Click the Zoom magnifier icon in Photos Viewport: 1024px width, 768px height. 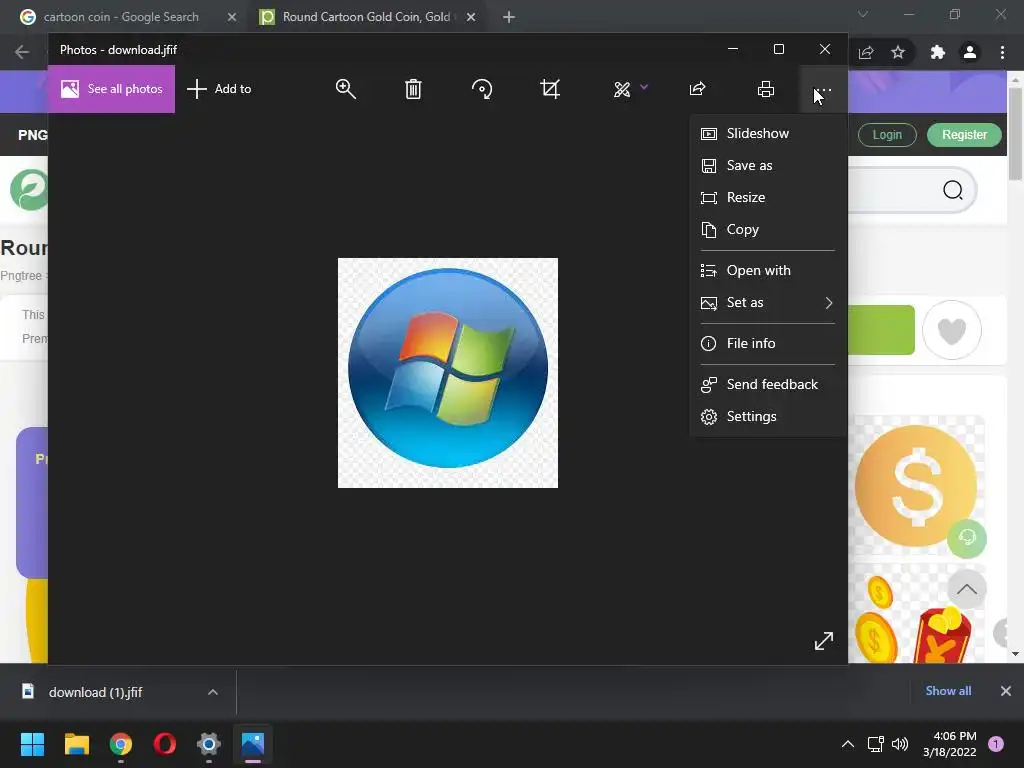(345, 89)
